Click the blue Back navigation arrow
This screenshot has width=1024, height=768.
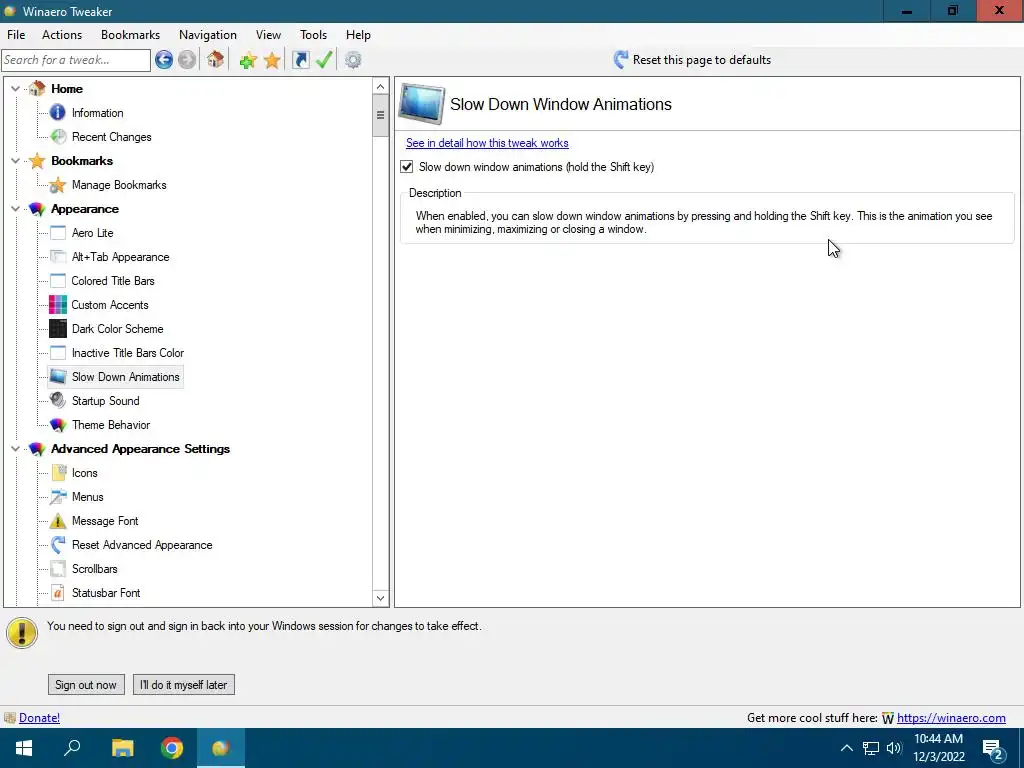point(164,60)
